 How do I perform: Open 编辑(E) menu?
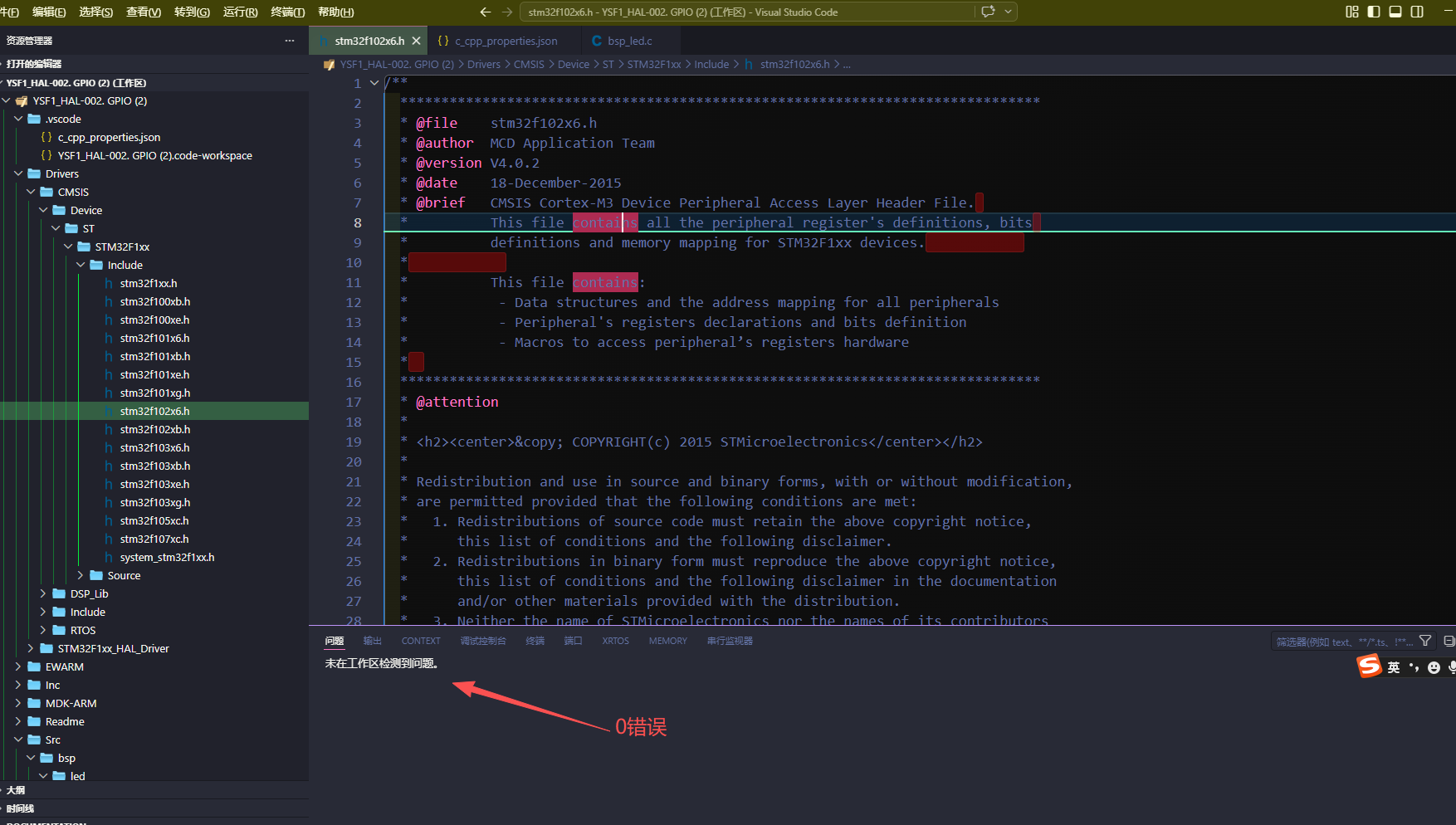49,12
